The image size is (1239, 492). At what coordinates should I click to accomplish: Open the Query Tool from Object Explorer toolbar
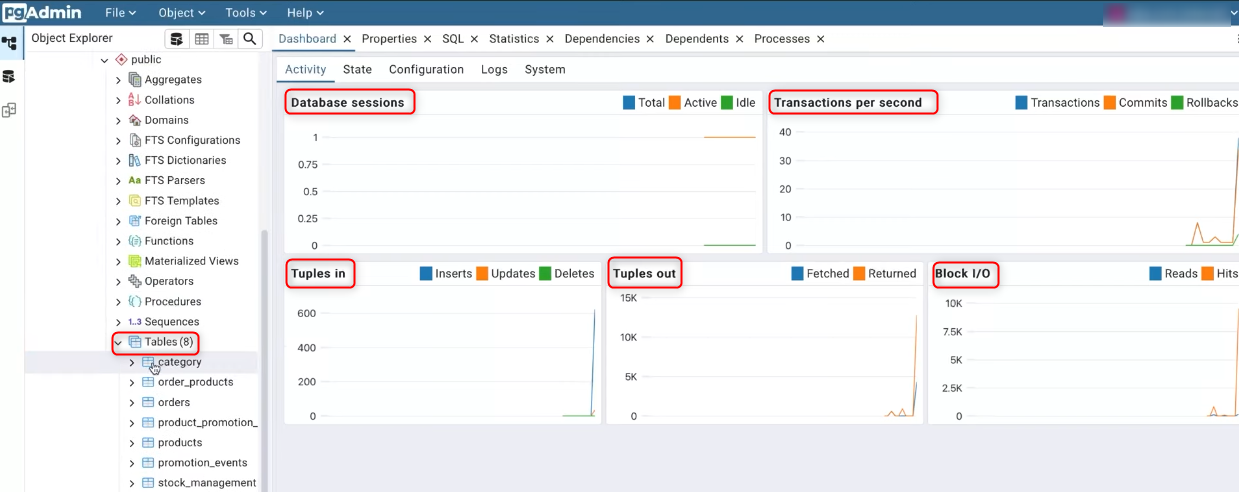(x=177, y=39)
